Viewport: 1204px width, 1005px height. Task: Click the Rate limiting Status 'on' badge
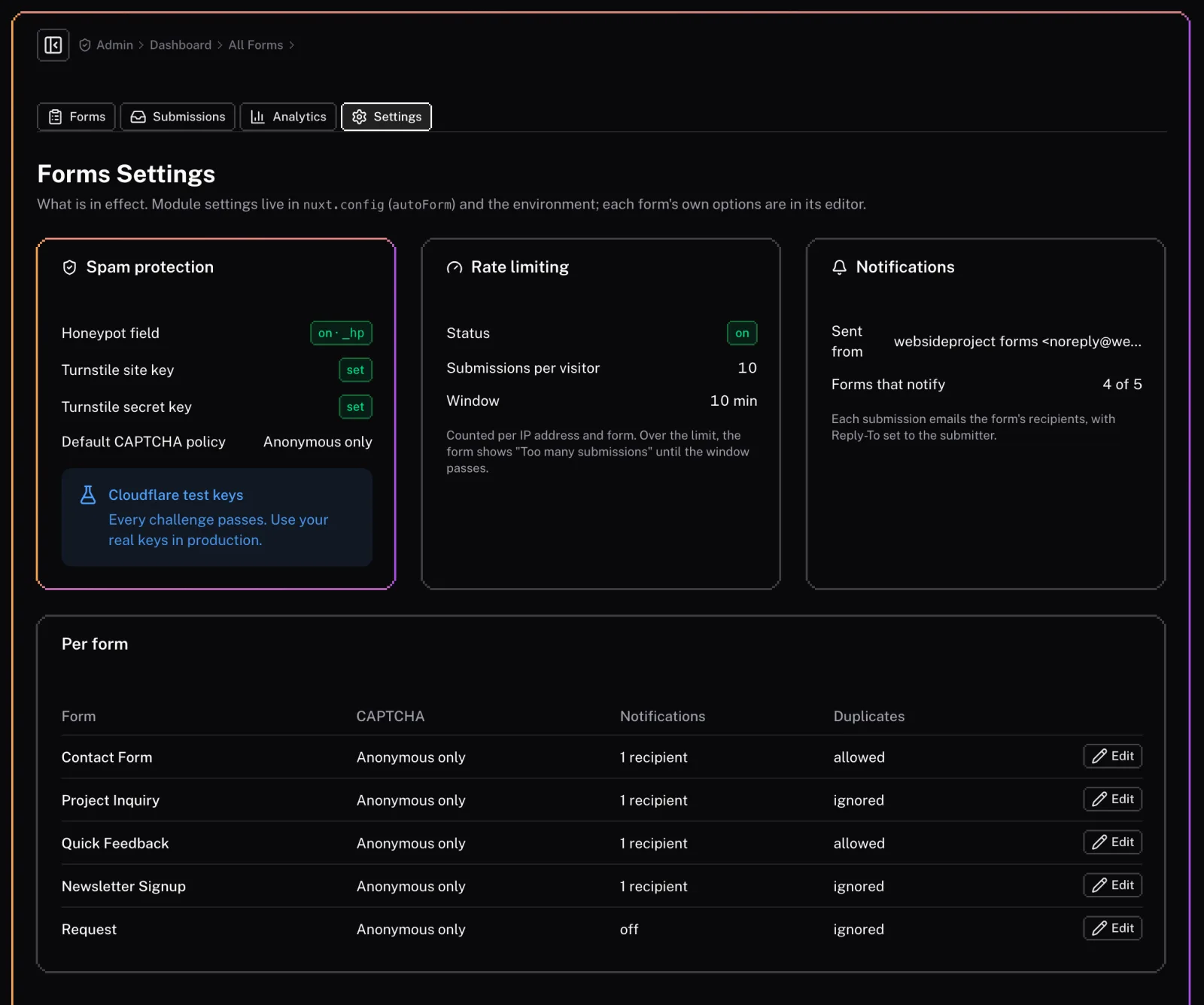tap(742, 333)
